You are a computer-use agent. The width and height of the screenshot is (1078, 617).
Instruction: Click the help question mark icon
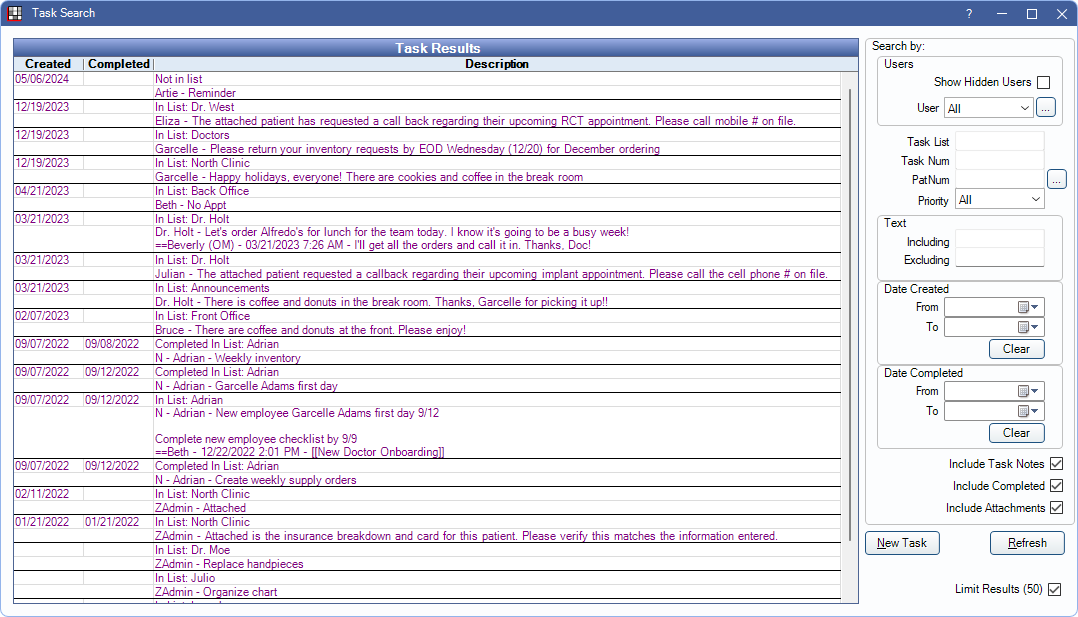tap(968, 14)
